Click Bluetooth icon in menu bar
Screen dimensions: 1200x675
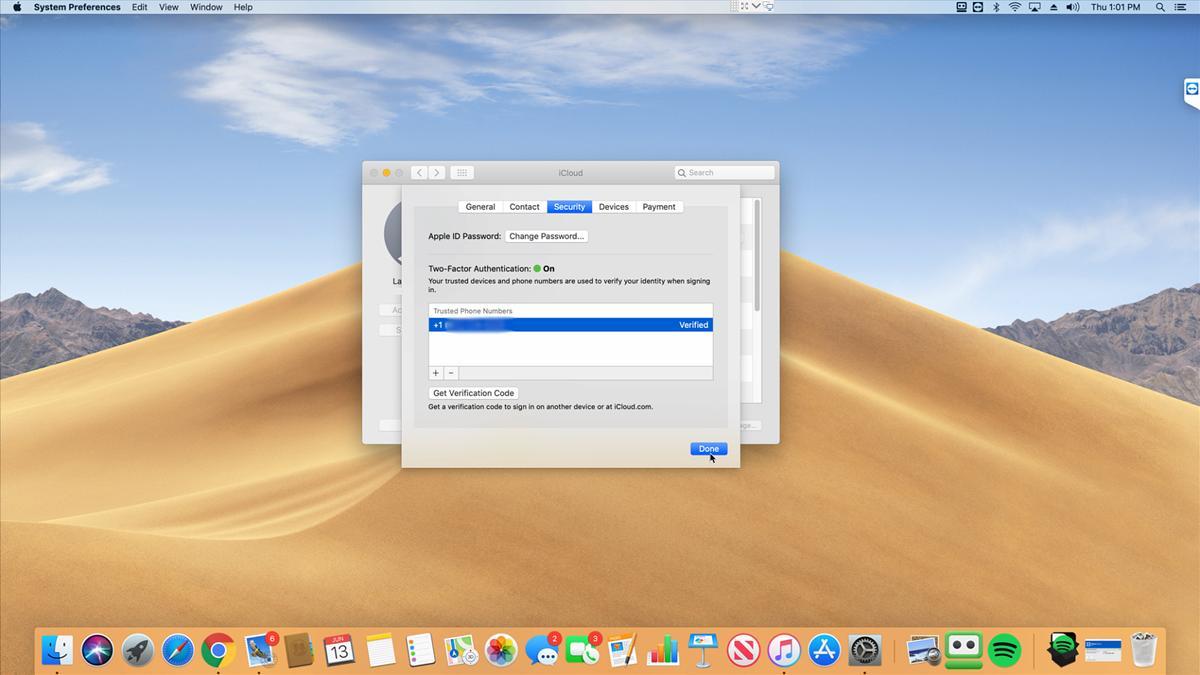[x=995, y=7]
